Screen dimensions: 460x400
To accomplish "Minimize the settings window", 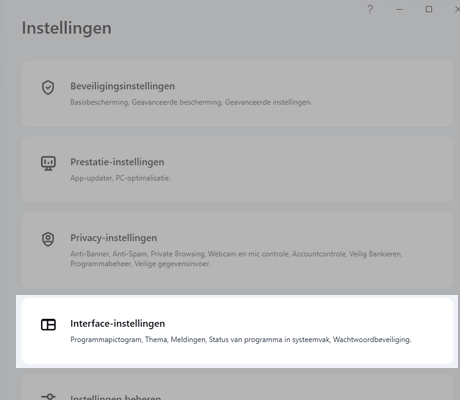I will pyautogui.click(x=399, y=9).
